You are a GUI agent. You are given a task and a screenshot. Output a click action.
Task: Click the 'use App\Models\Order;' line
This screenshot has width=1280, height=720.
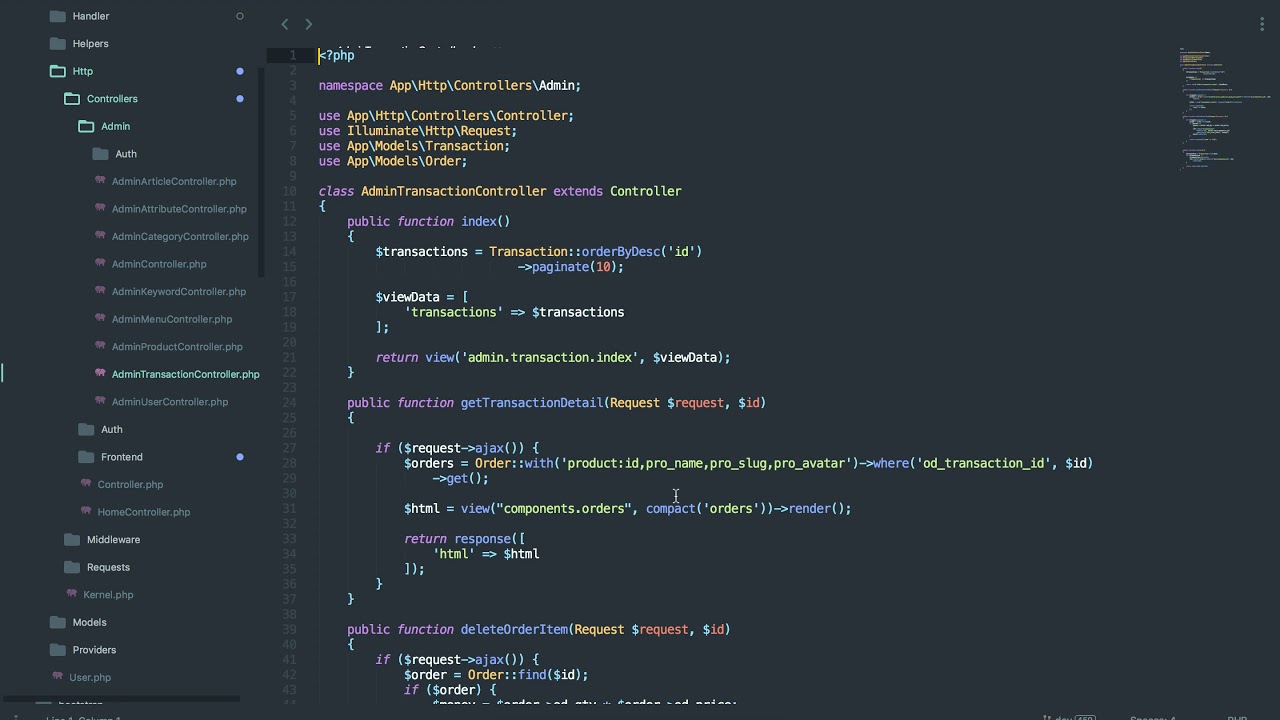tap(393, 161)
